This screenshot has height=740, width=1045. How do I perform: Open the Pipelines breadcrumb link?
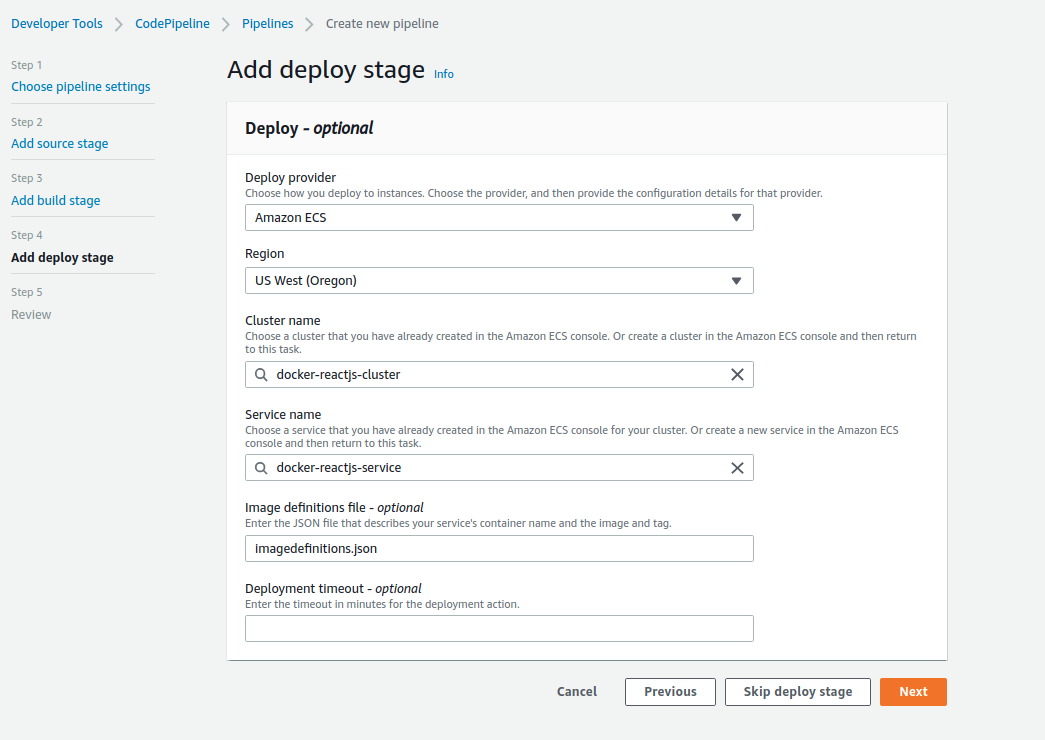[267, 23]
